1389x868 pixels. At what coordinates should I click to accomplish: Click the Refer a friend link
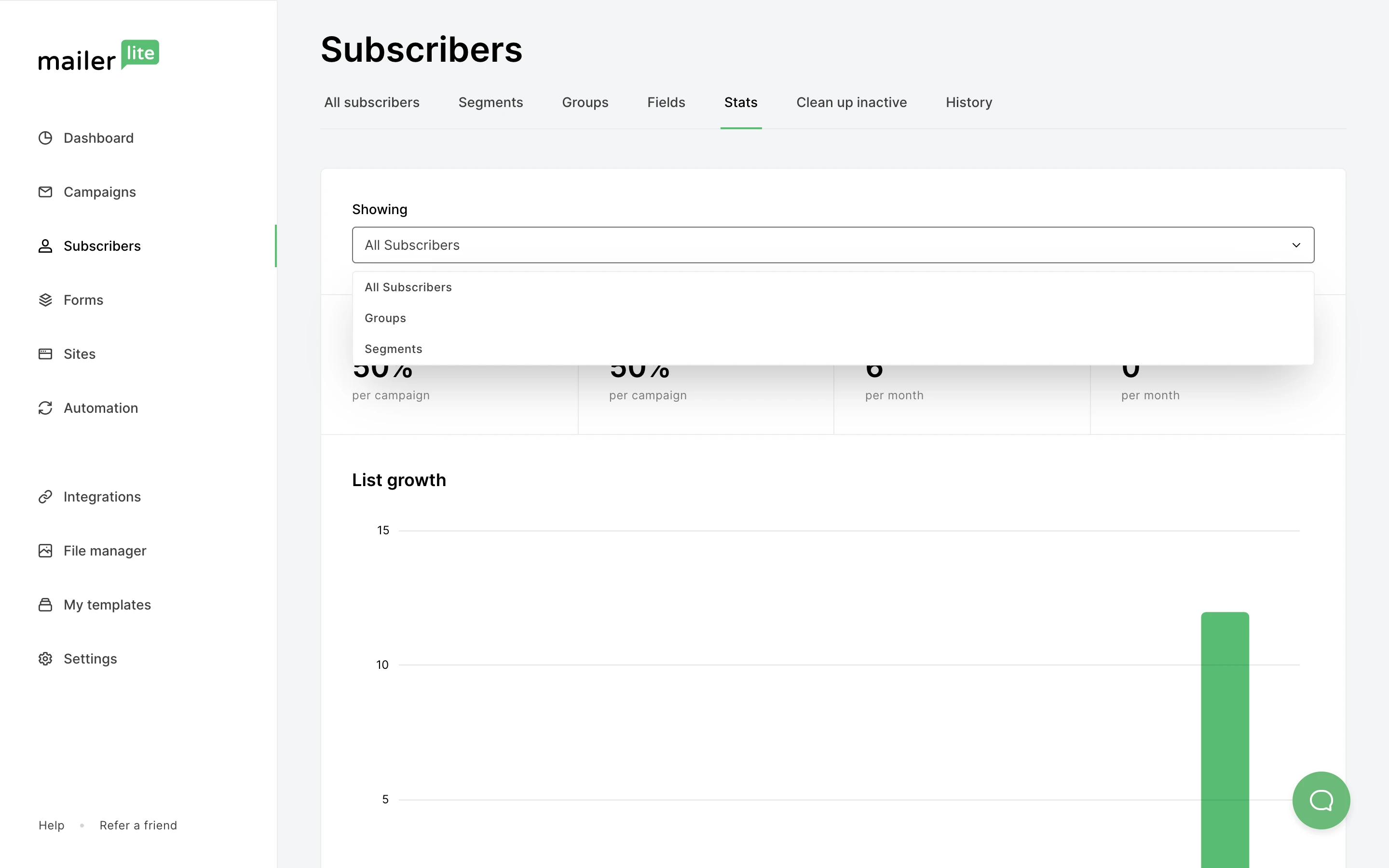[x=138, y=825]
